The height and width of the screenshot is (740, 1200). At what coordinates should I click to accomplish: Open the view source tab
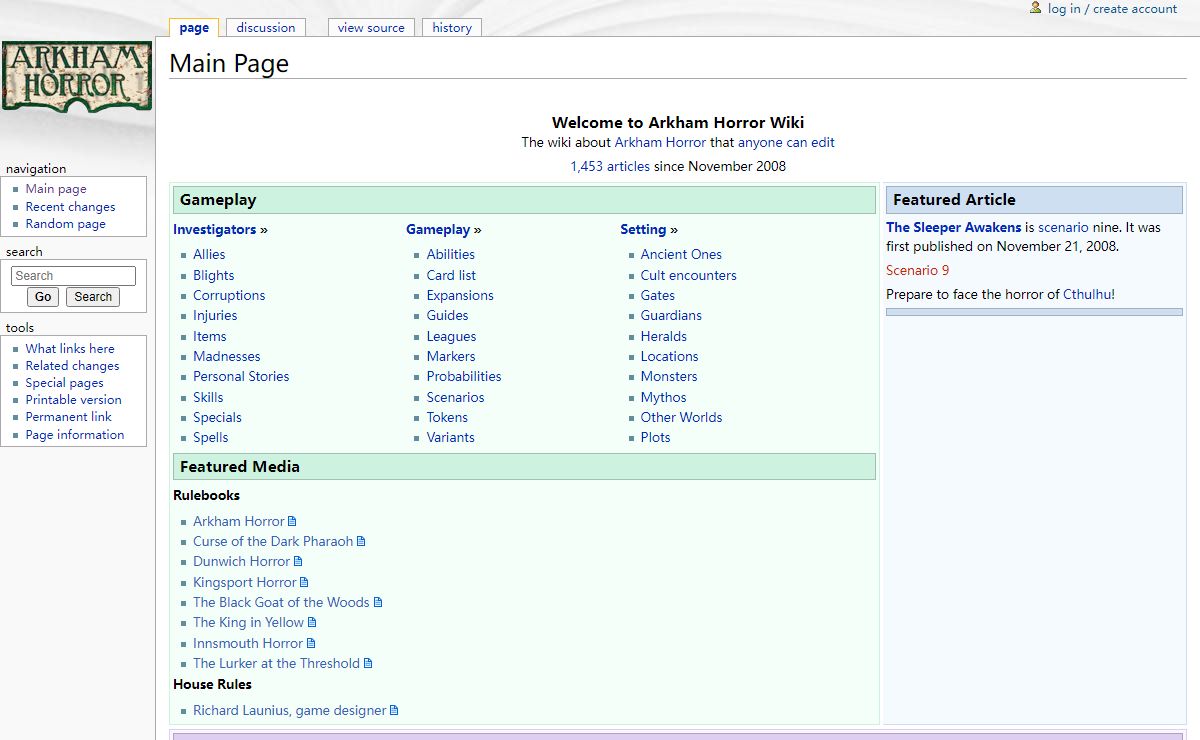371,28
